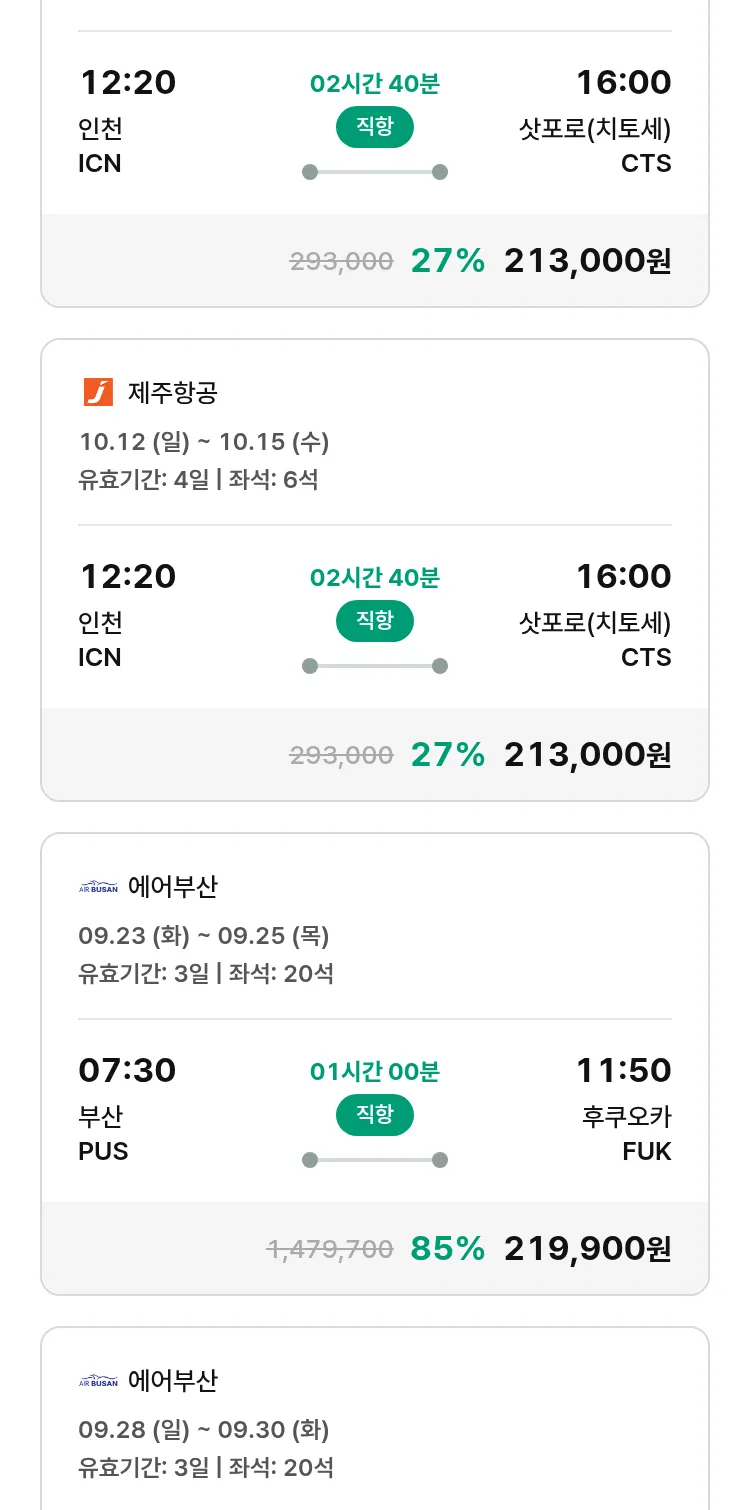This screenshot has width=750, height=1510.
Task: Tap the 07:30 부산 PUS departure info
Action: pos(127,1109)
